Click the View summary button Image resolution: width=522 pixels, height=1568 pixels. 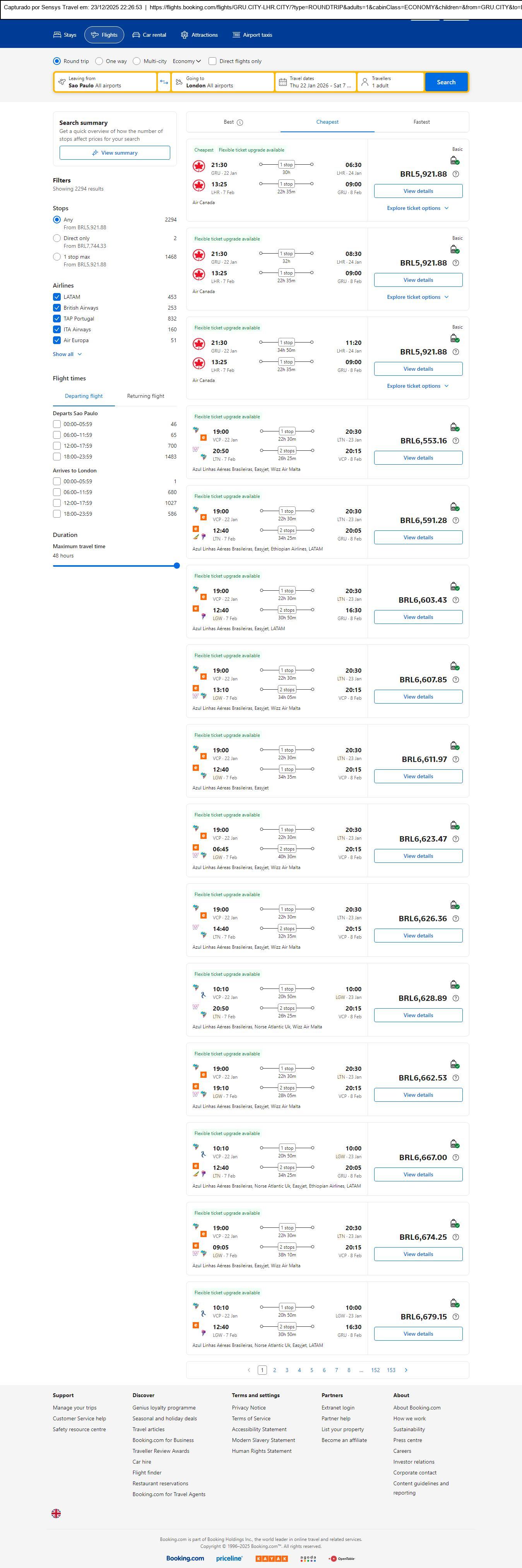click(115, 153)
